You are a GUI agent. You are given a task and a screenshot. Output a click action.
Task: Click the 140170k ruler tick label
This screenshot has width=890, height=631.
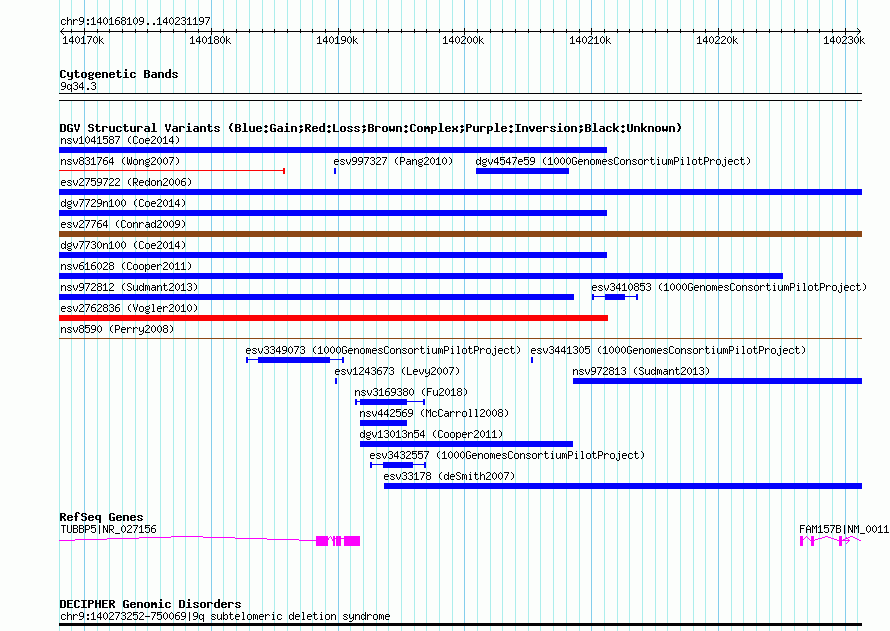(x=83, y=40)
